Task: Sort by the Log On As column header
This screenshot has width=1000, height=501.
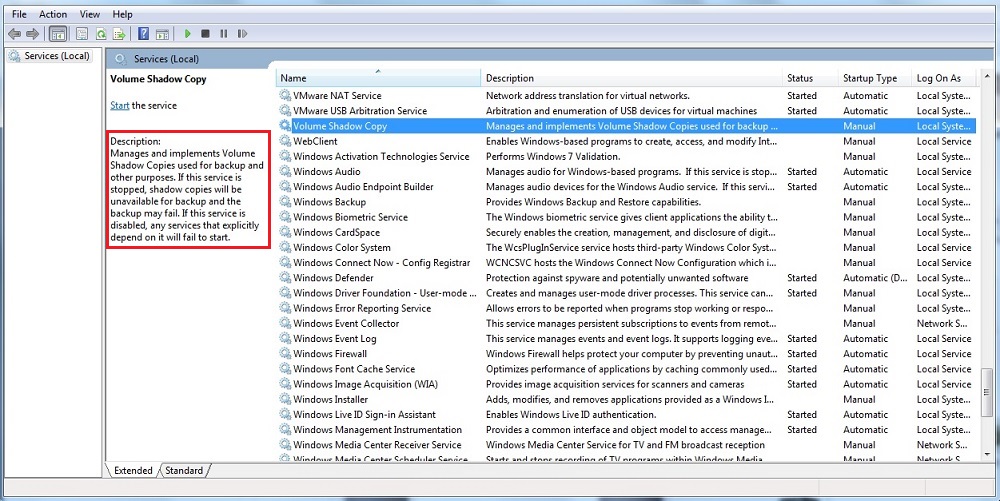Action: click(x=943, y=78)
